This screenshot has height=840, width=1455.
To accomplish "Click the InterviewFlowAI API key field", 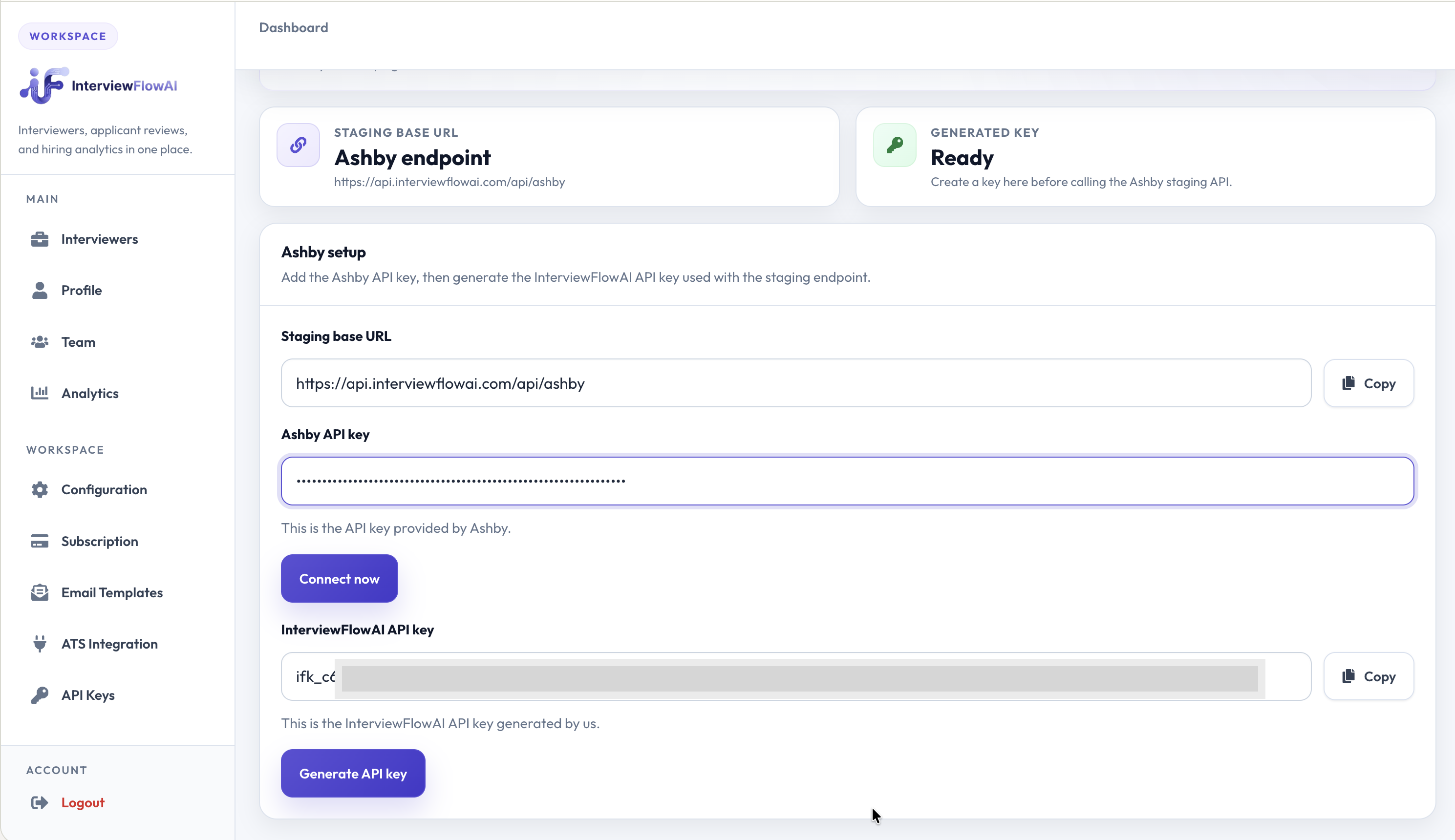I will point(796,676).
